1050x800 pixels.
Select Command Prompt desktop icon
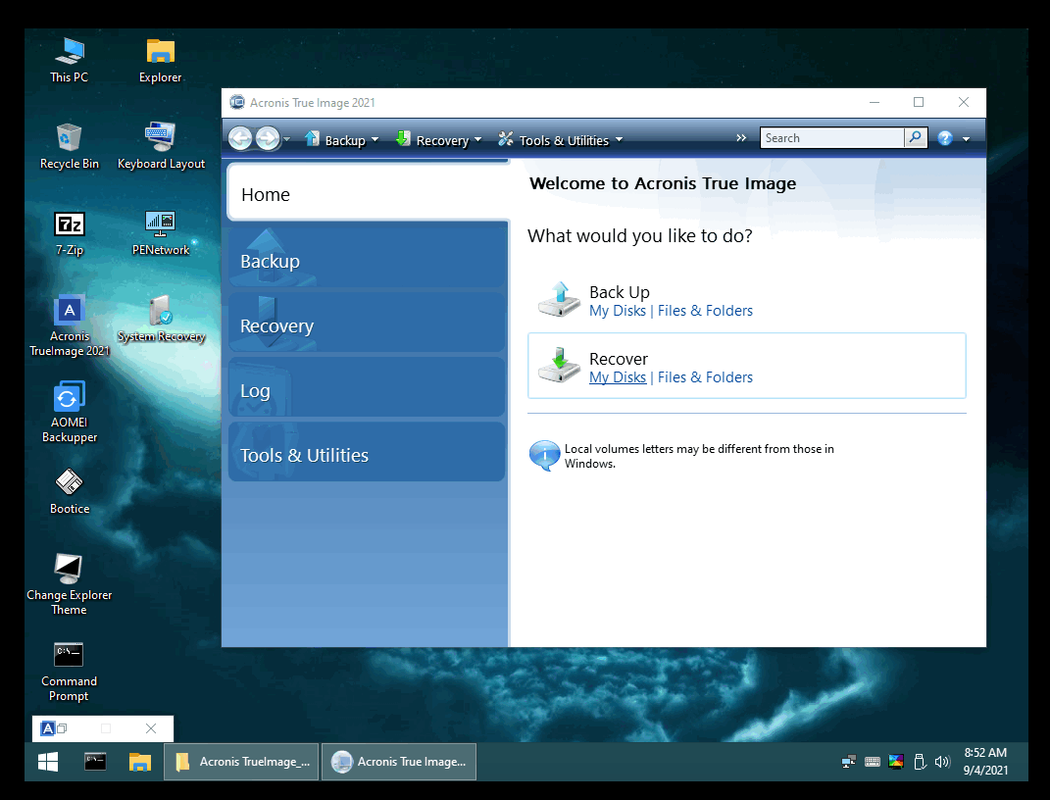(69, 671)
